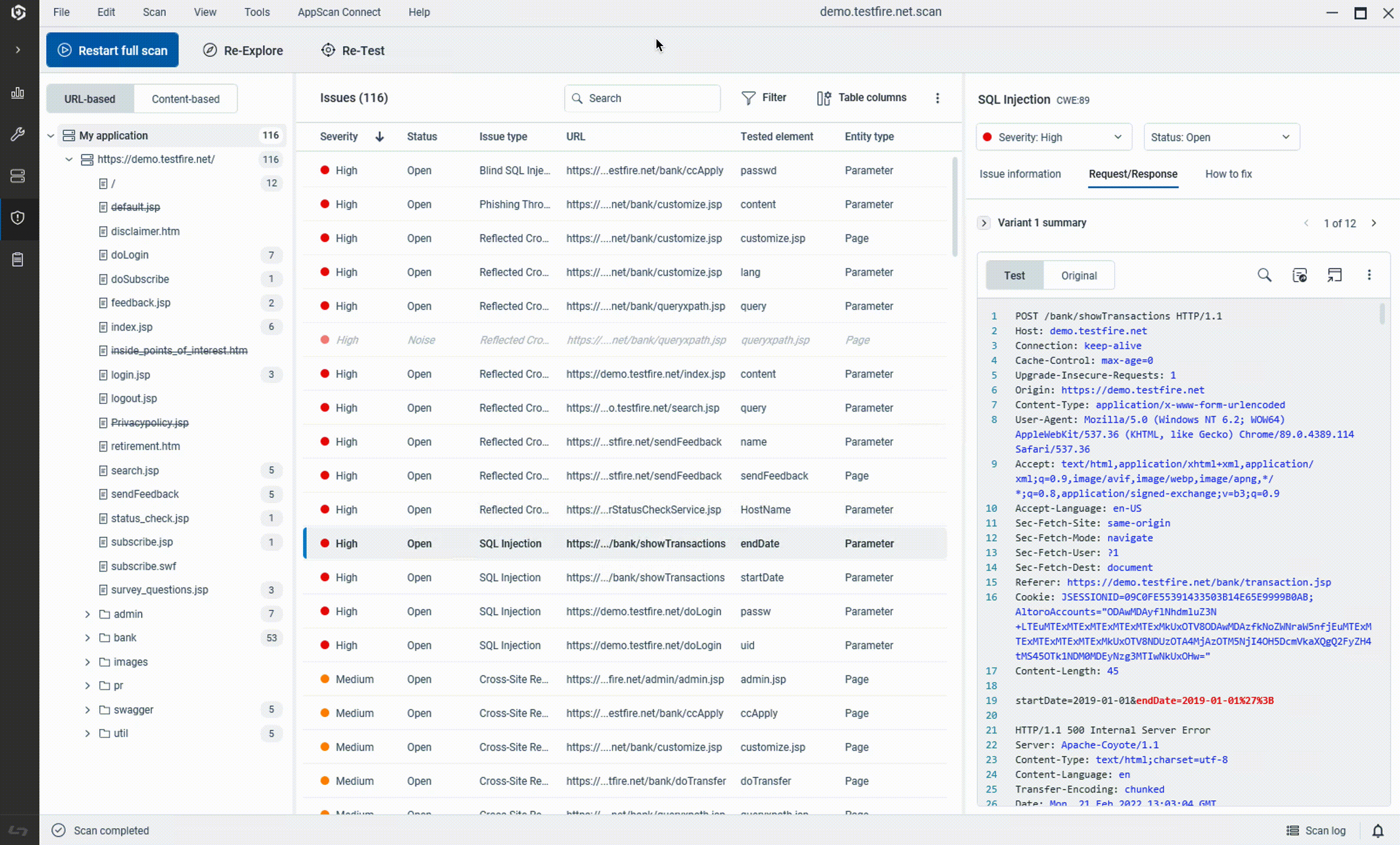Select SQL Injection uid row

(x=625, y=646)
